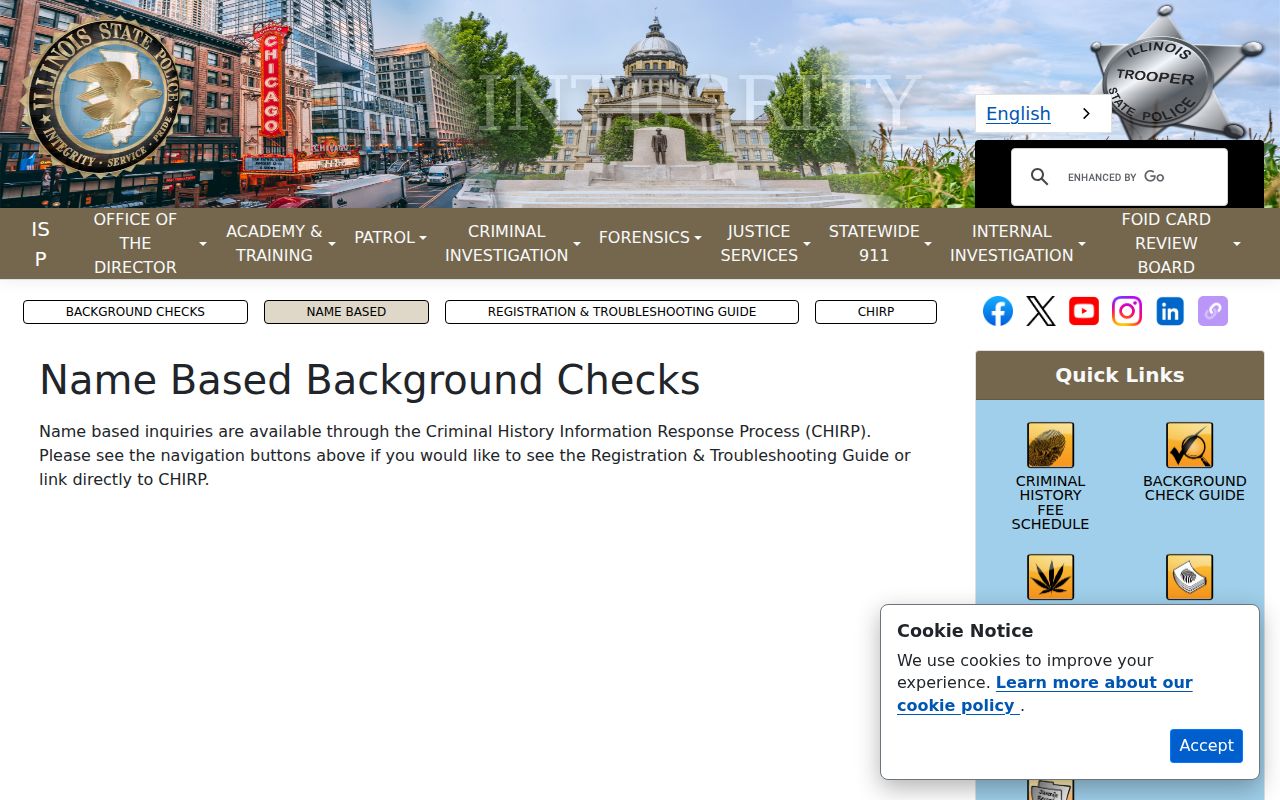This screenshot has height=800, width=1280.
Task: Open the English language selector
Action: [1042, 114]
